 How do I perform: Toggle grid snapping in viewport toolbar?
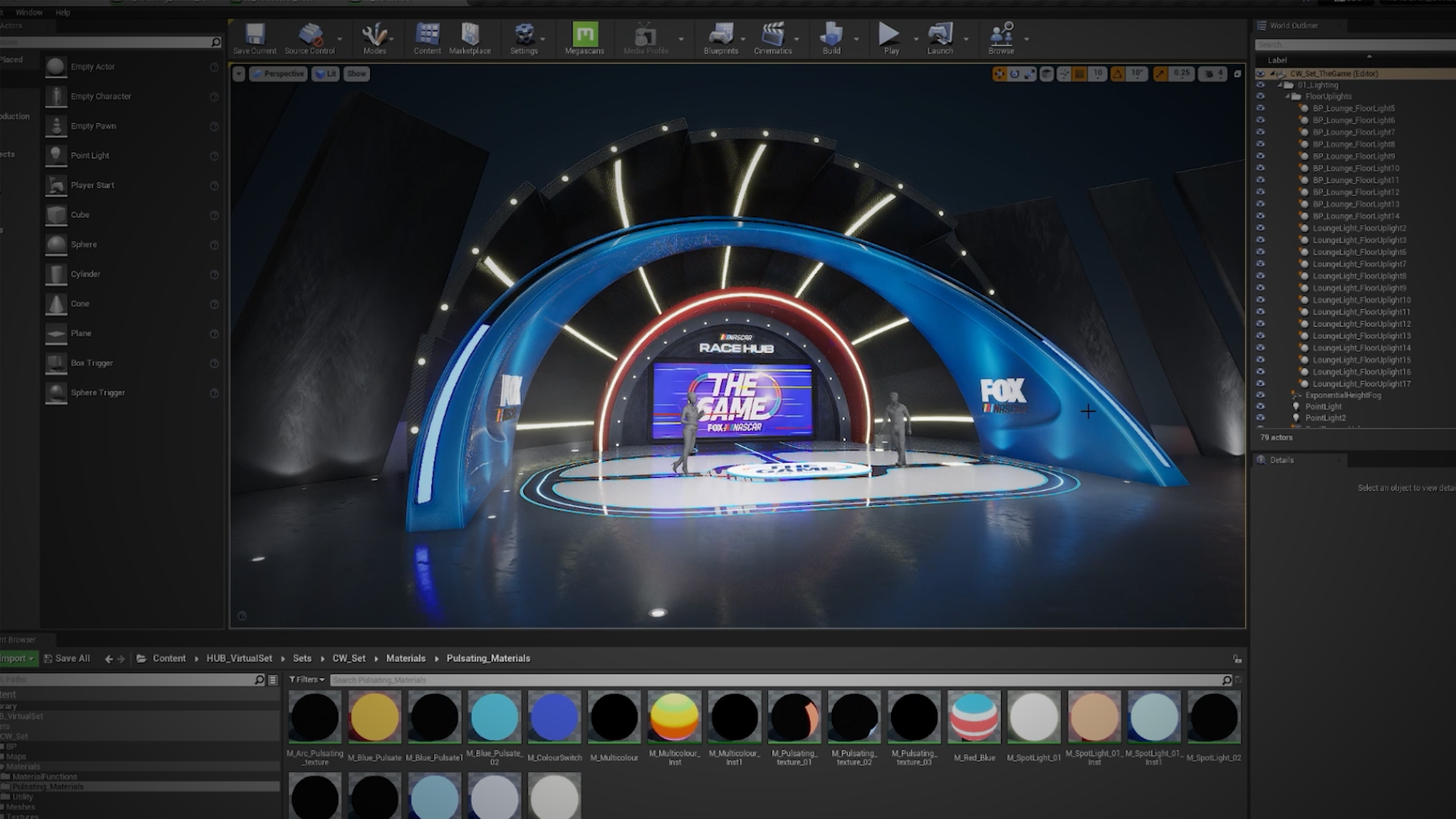(x=1079, y=74)
